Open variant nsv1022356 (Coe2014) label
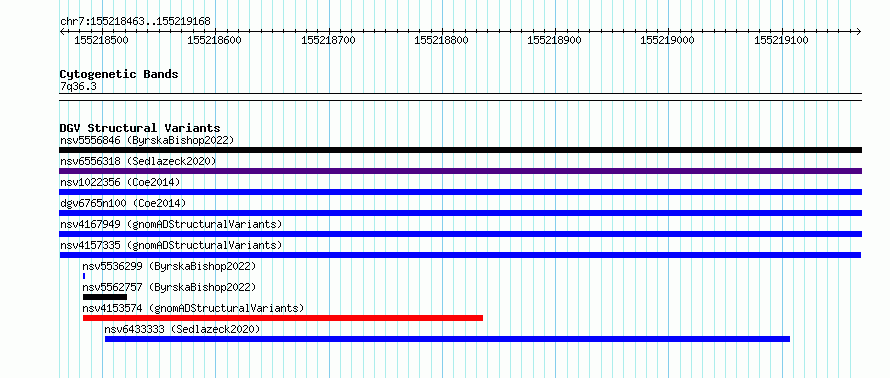890x378 pixels. pyautogui.click(x=120, y=182)
